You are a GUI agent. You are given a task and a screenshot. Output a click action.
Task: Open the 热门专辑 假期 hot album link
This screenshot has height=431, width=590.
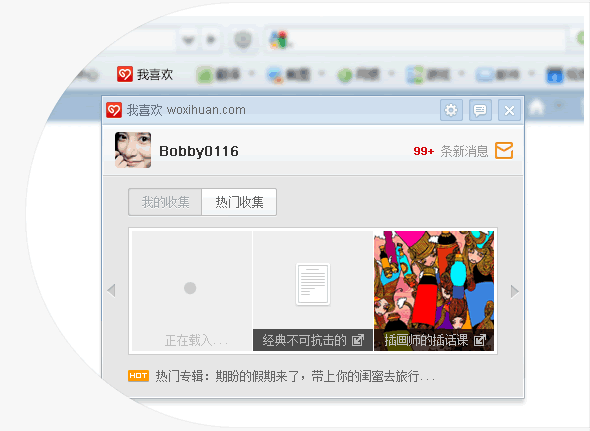tap(295, 376)
